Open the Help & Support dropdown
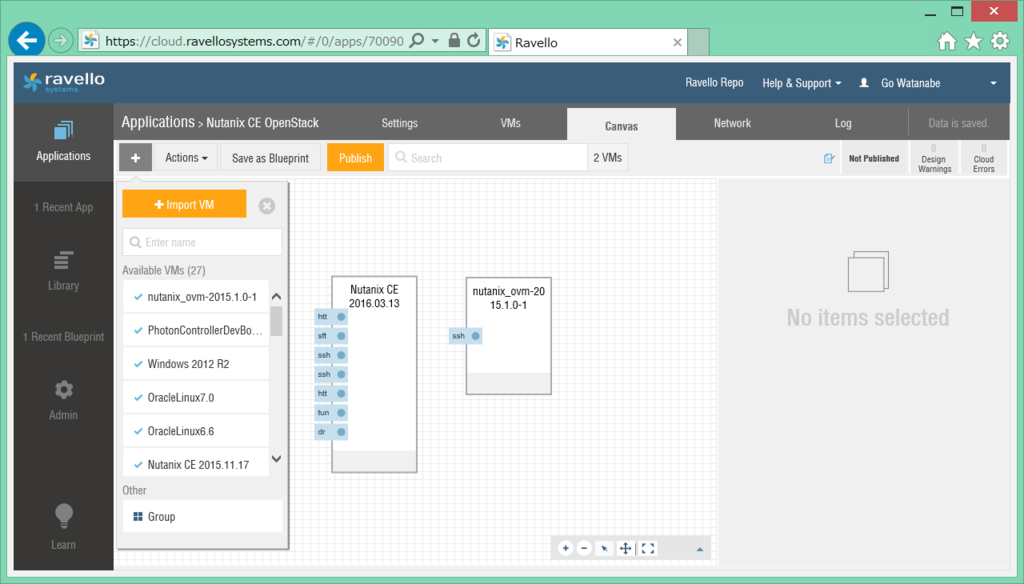The width and height of the screenshot is (1024, 584). tap(801, 83)
